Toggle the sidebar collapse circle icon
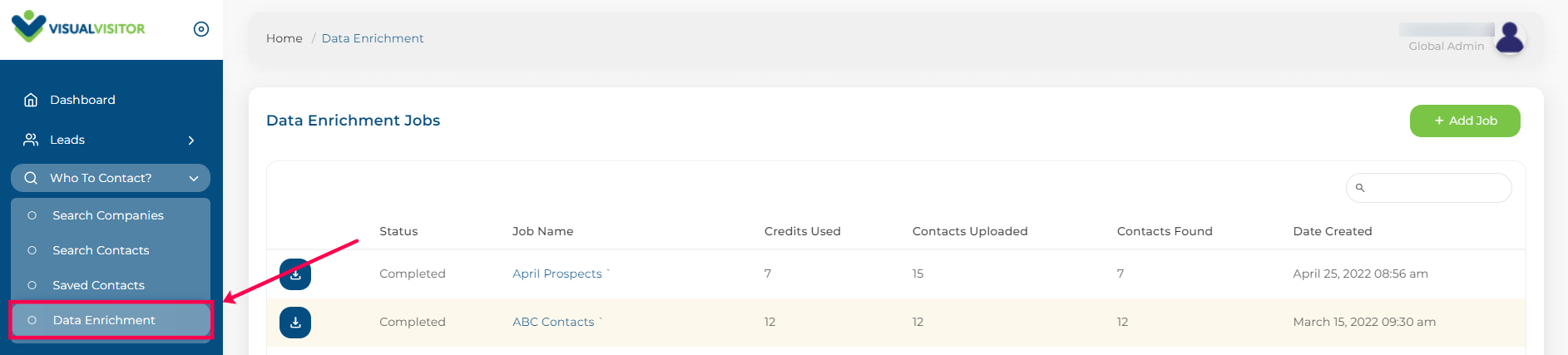The width and height of the screenshot is (1568, 355). [x=201, y=29]
